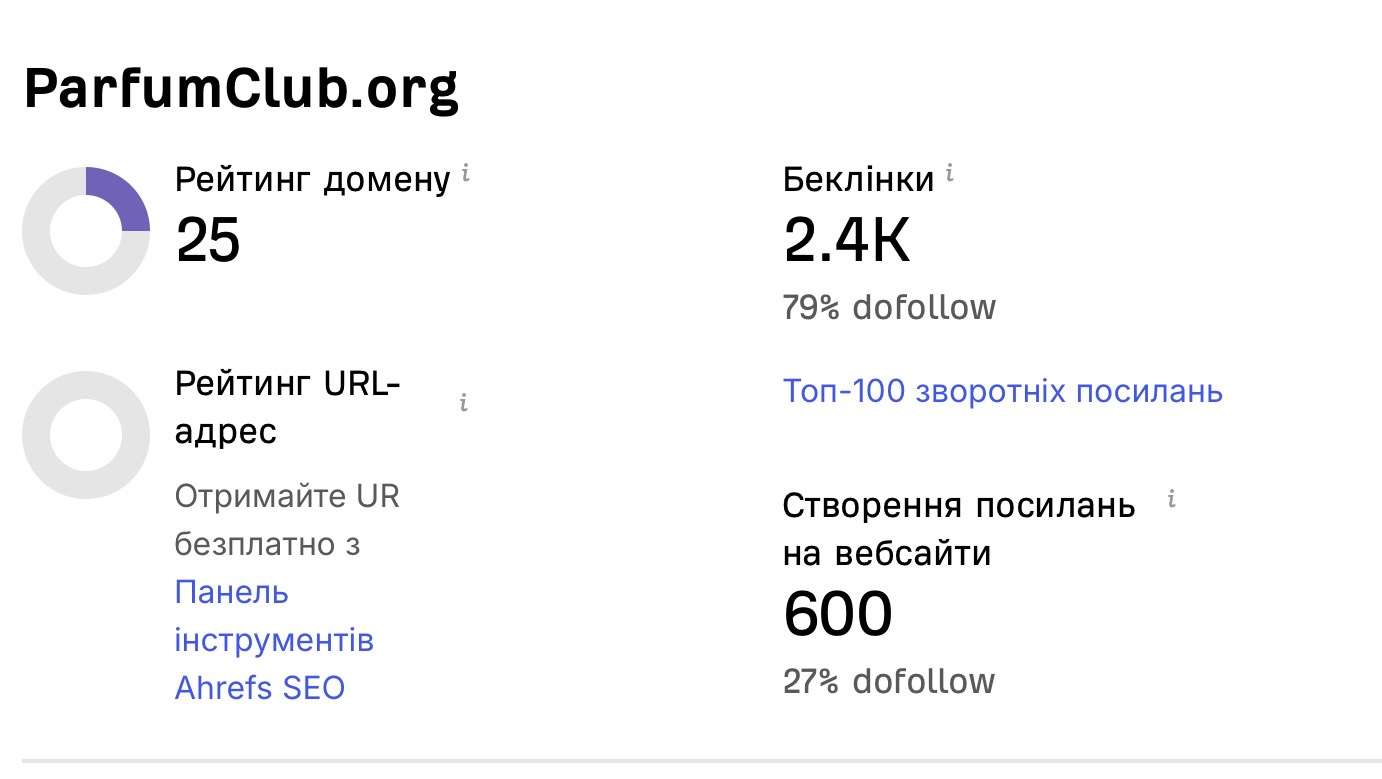1382x779 pixels.
Task: Click the Рейтинг домену label
Action: pyautogui.click(x=313, y=180)
